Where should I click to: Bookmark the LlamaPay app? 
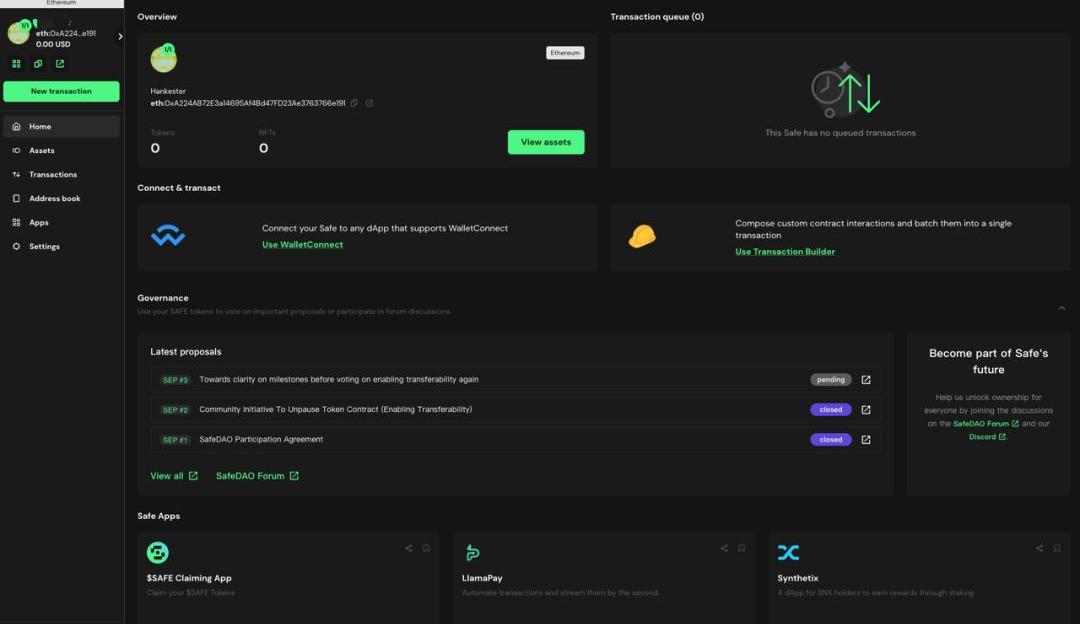tap(742, 548)
